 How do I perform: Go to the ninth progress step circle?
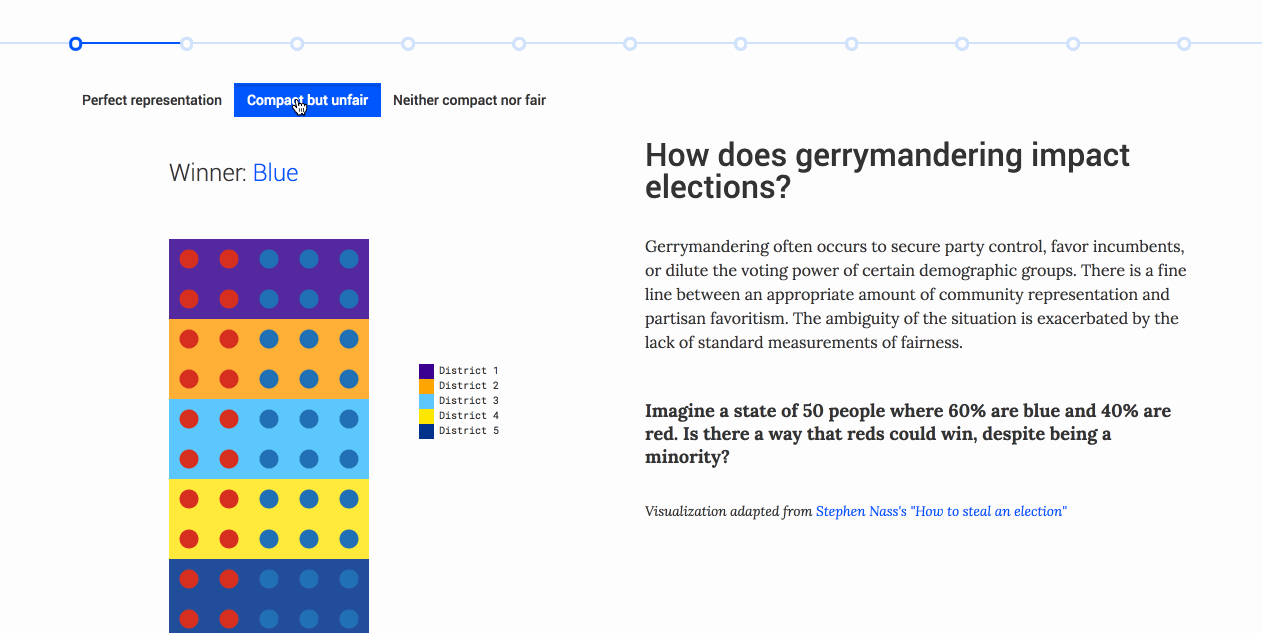coord(962,43)
